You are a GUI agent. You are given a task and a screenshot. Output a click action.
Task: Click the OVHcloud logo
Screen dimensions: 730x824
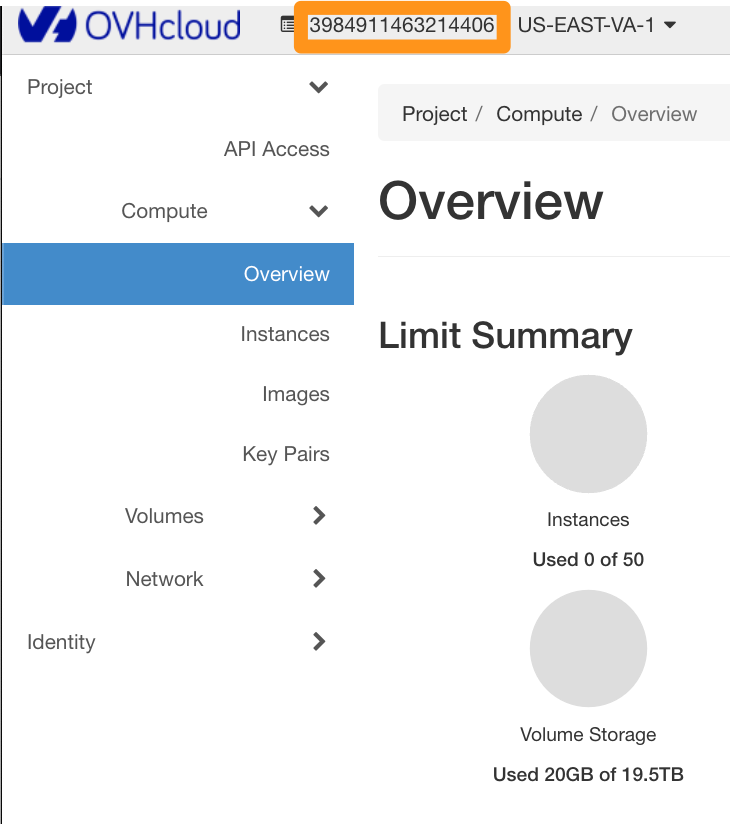[x=129, y=25]
